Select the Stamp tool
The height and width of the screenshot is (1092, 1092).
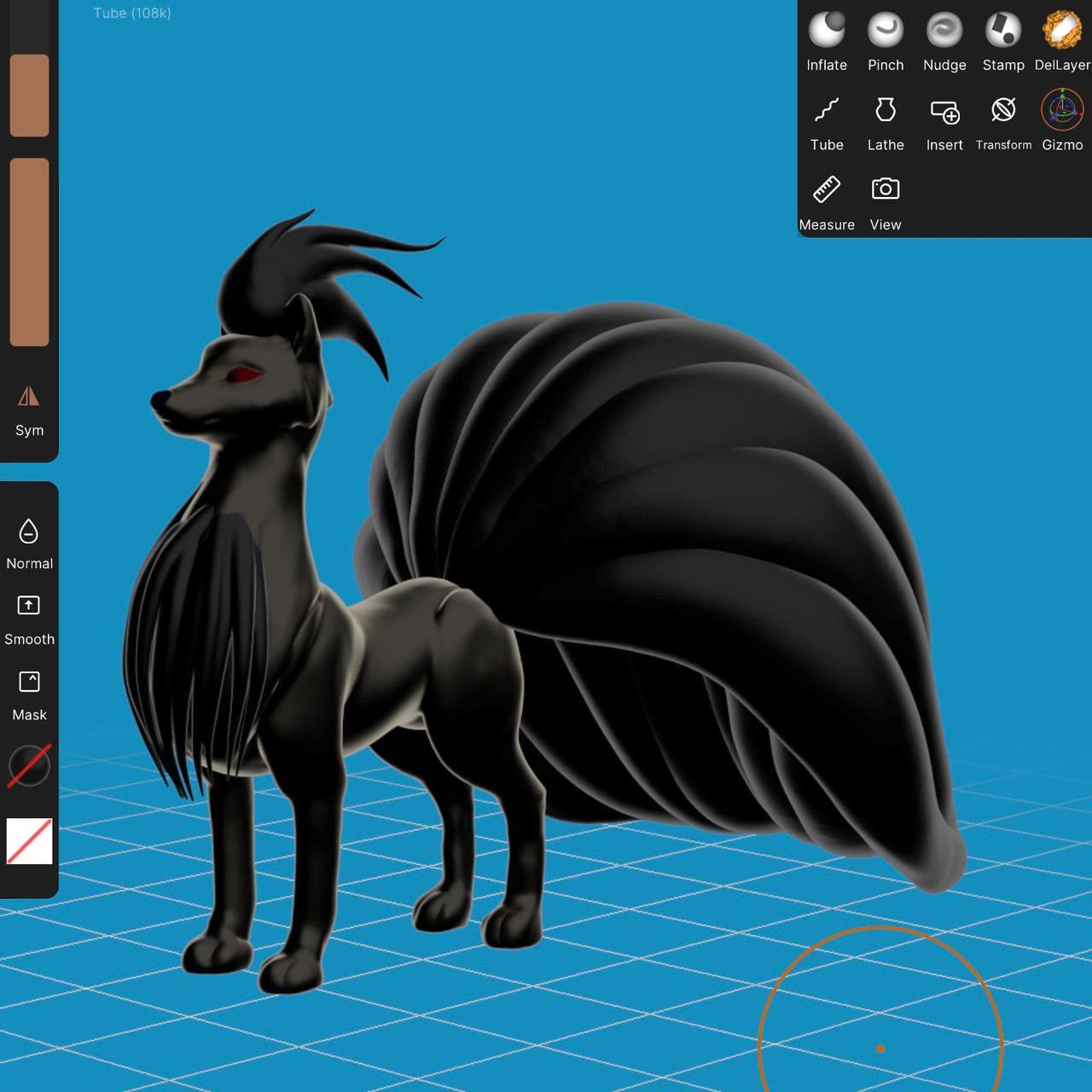[x=1003, y=41]
